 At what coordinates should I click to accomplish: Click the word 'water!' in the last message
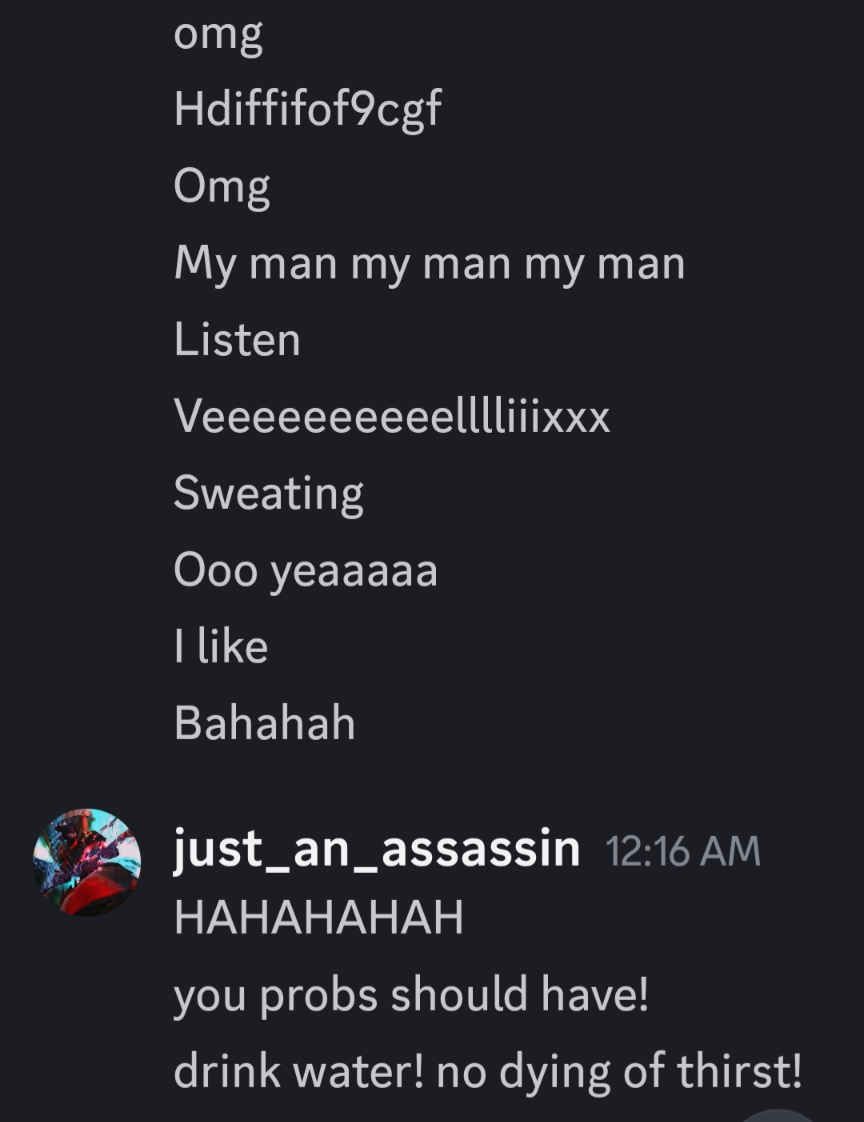pyautogui.click(x=359, y=1070)
